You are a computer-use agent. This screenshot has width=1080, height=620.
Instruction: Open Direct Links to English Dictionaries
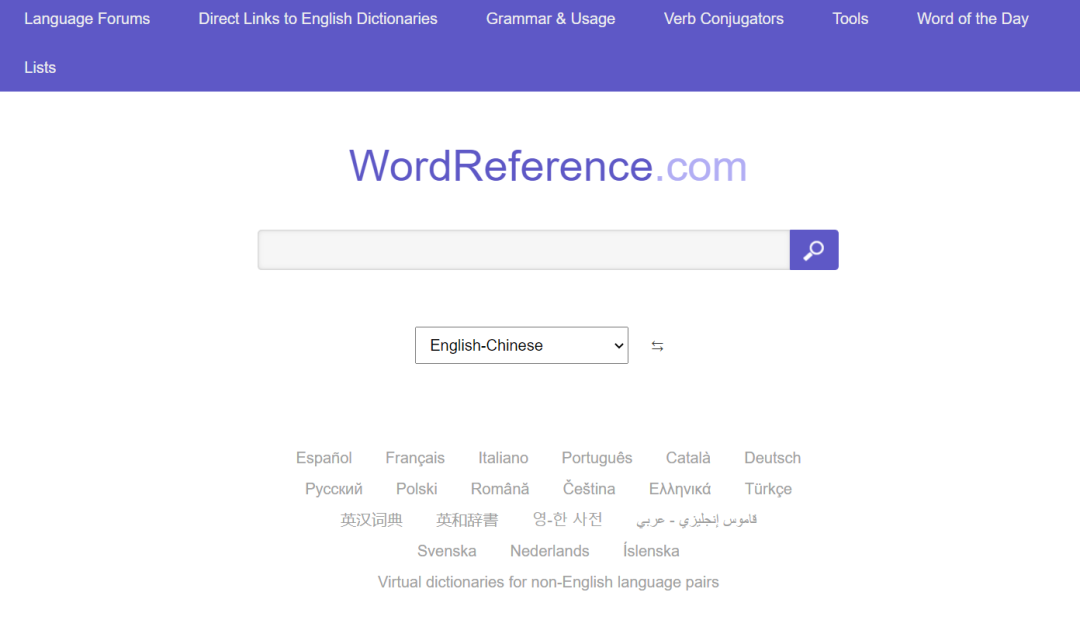(318, 19)
